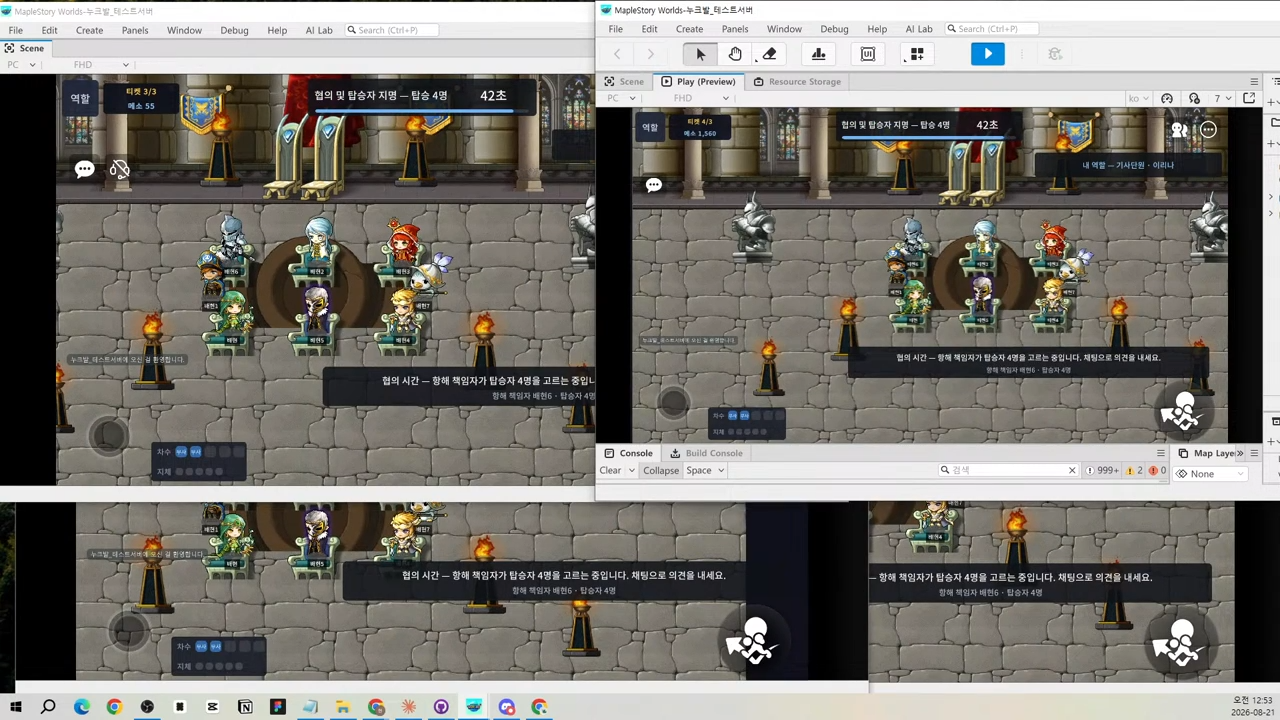1280x720 pixels.
Task: Click the friends icon in right preview
Action: click(x=1180, y=129)
